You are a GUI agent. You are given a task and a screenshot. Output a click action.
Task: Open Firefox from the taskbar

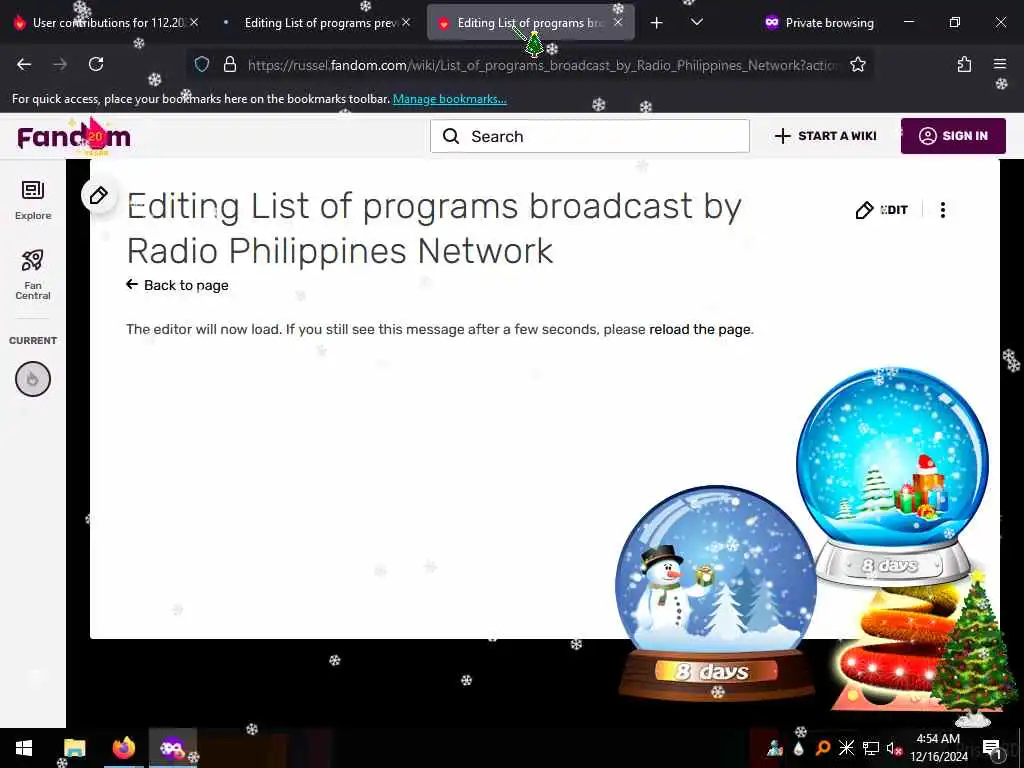123,748
